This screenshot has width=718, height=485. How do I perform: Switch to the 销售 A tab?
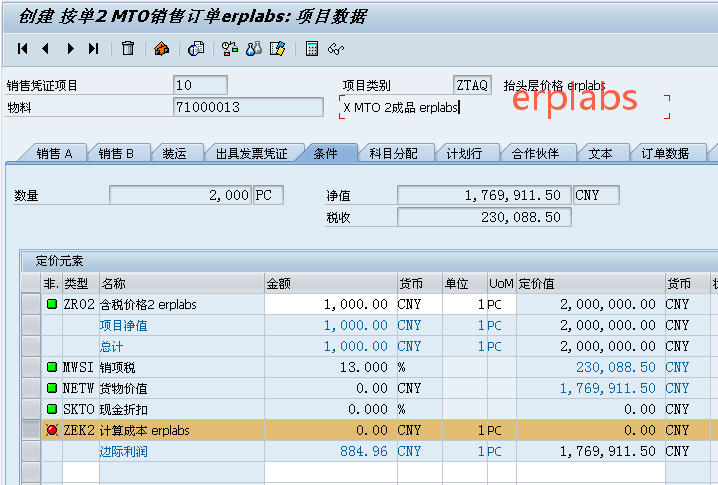pos(54,153)
